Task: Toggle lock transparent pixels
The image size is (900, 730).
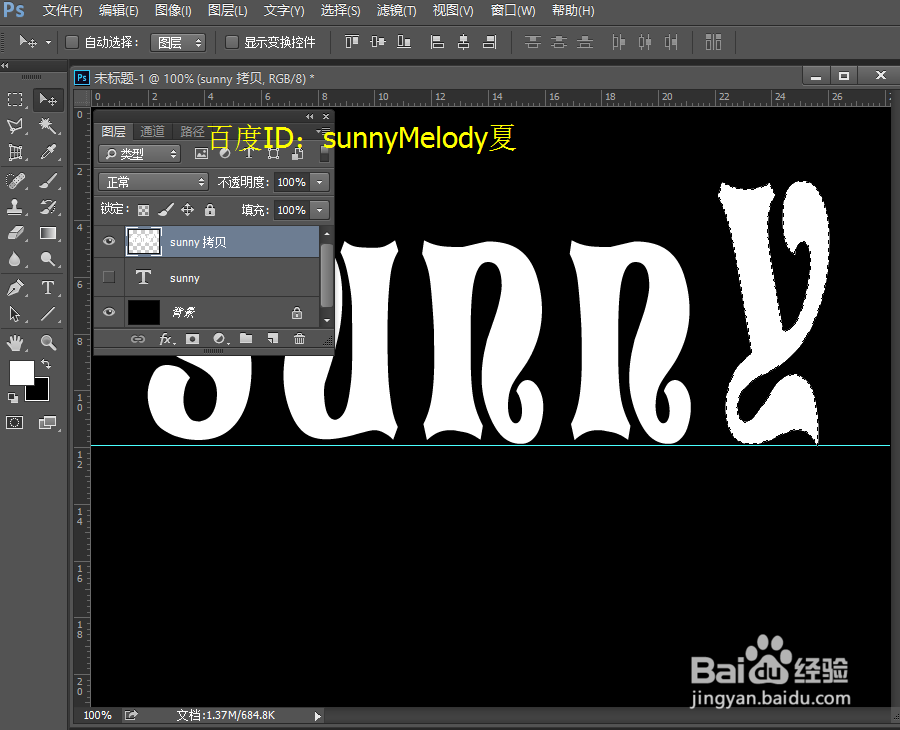Action: point(143,210)
